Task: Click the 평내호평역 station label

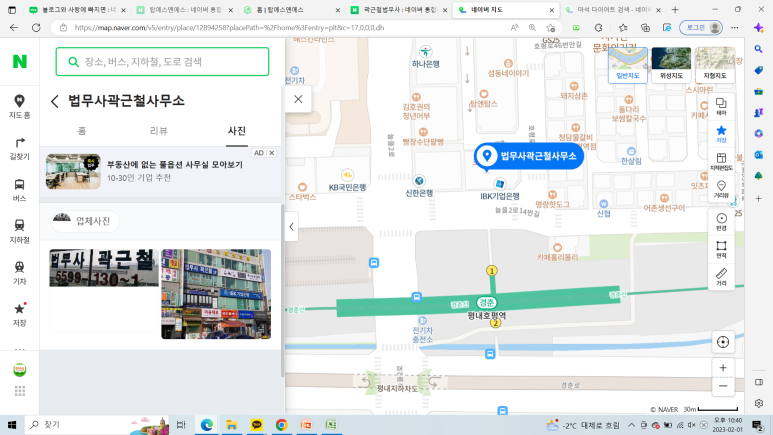Action: click(x=487, y=315)
